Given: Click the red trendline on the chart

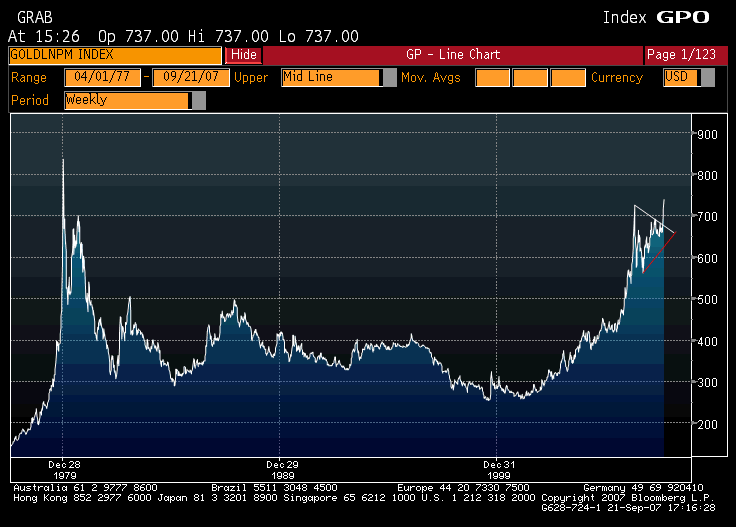Looking at the screenshot, I should [659, 251].
